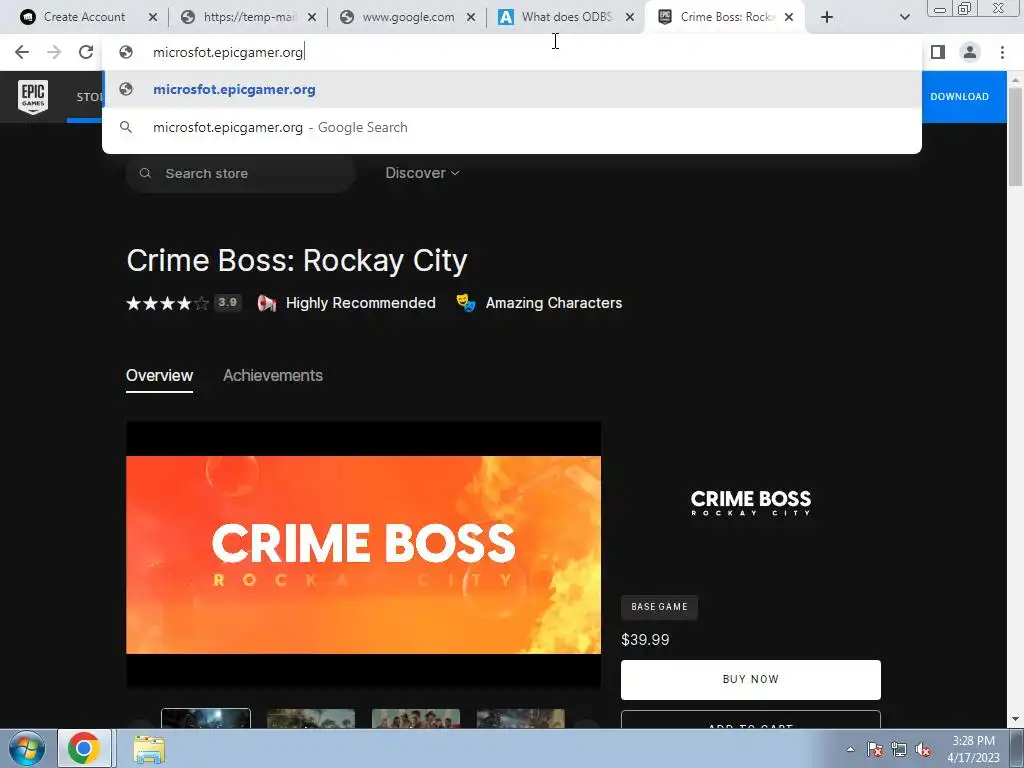
Task: Select the fourth gallery thumbnail
Action: [520, 718]
